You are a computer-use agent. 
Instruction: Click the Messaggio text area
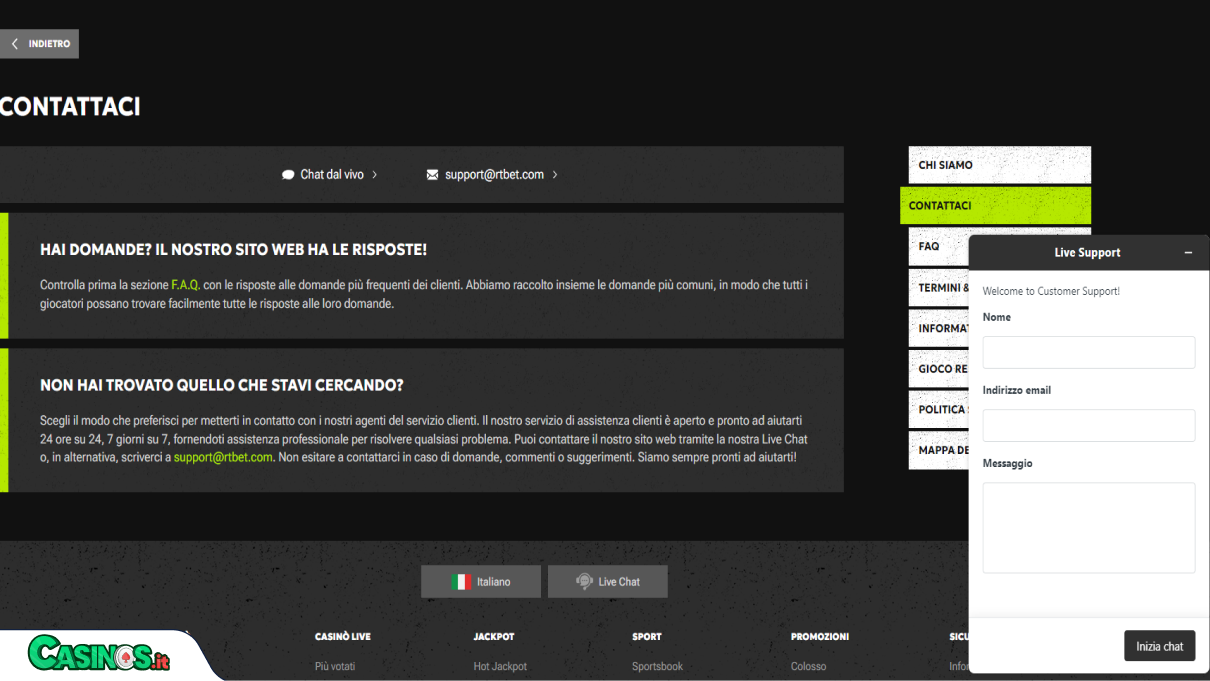(1088, 528)
